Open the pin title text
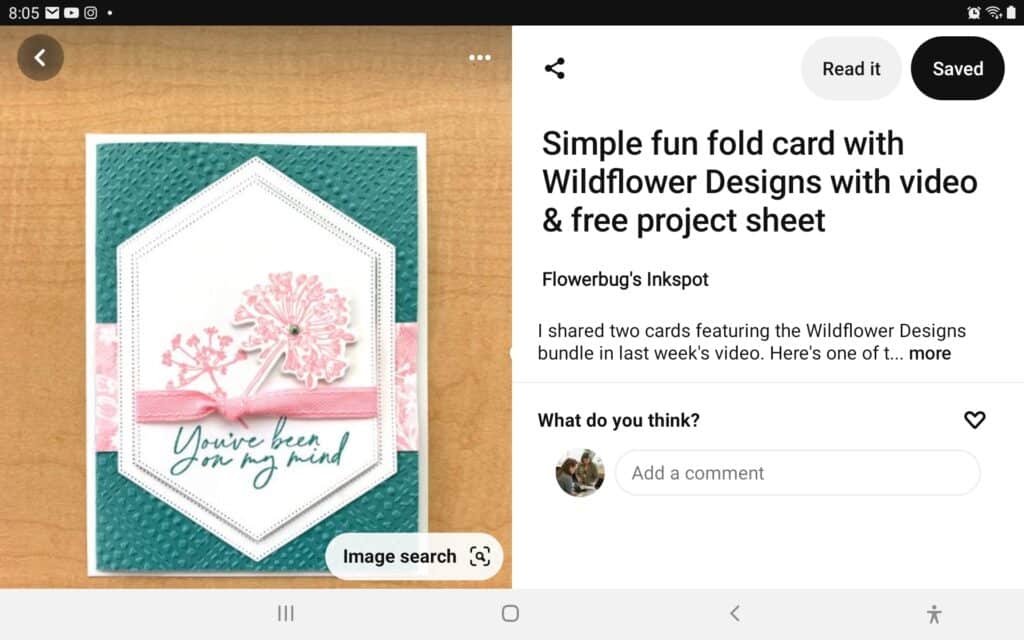1024x640 pixels. [x=760, y=182]
